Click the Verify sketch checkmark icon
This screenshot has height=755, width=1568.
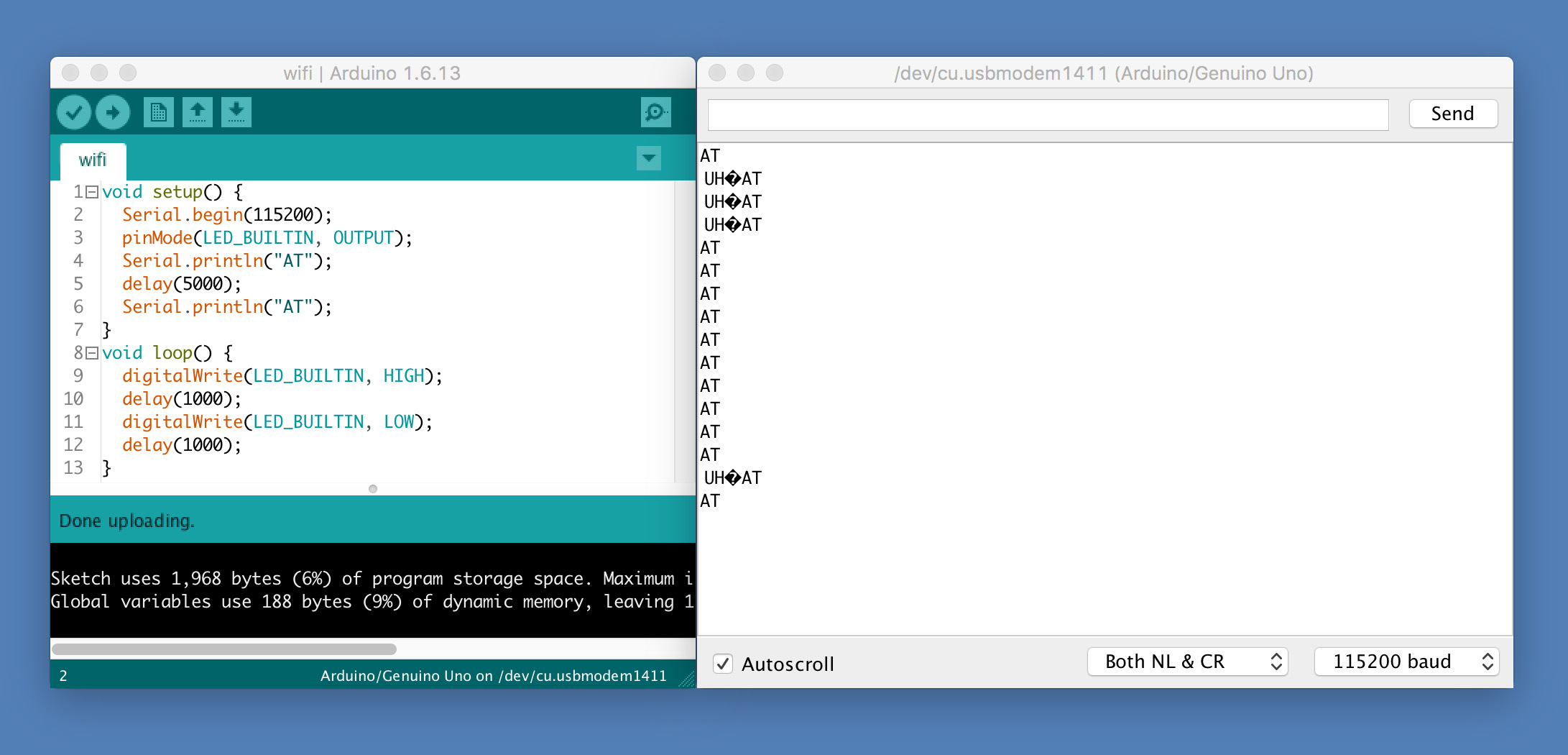74,112
